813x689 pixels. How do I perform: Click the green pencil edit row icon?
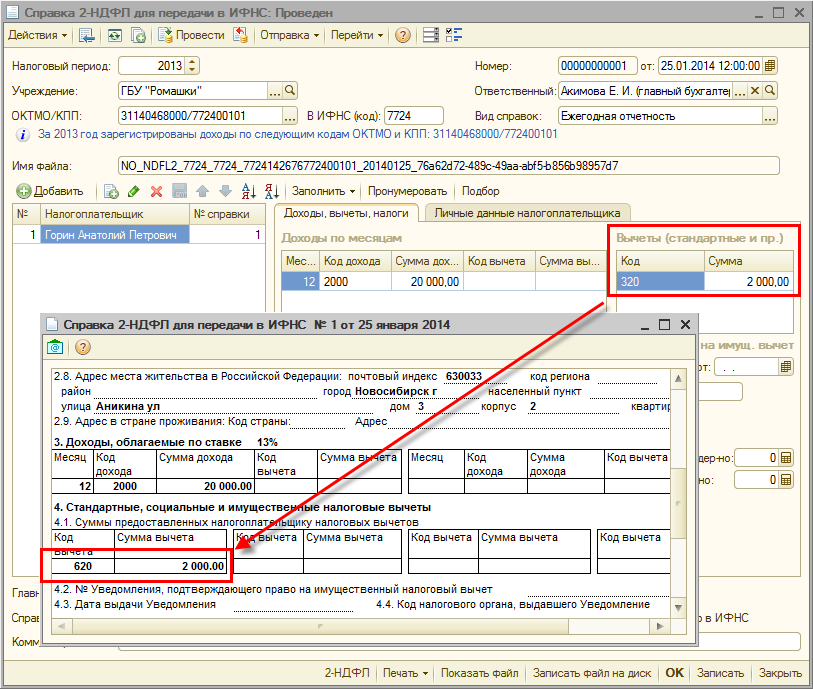point(134,191)
